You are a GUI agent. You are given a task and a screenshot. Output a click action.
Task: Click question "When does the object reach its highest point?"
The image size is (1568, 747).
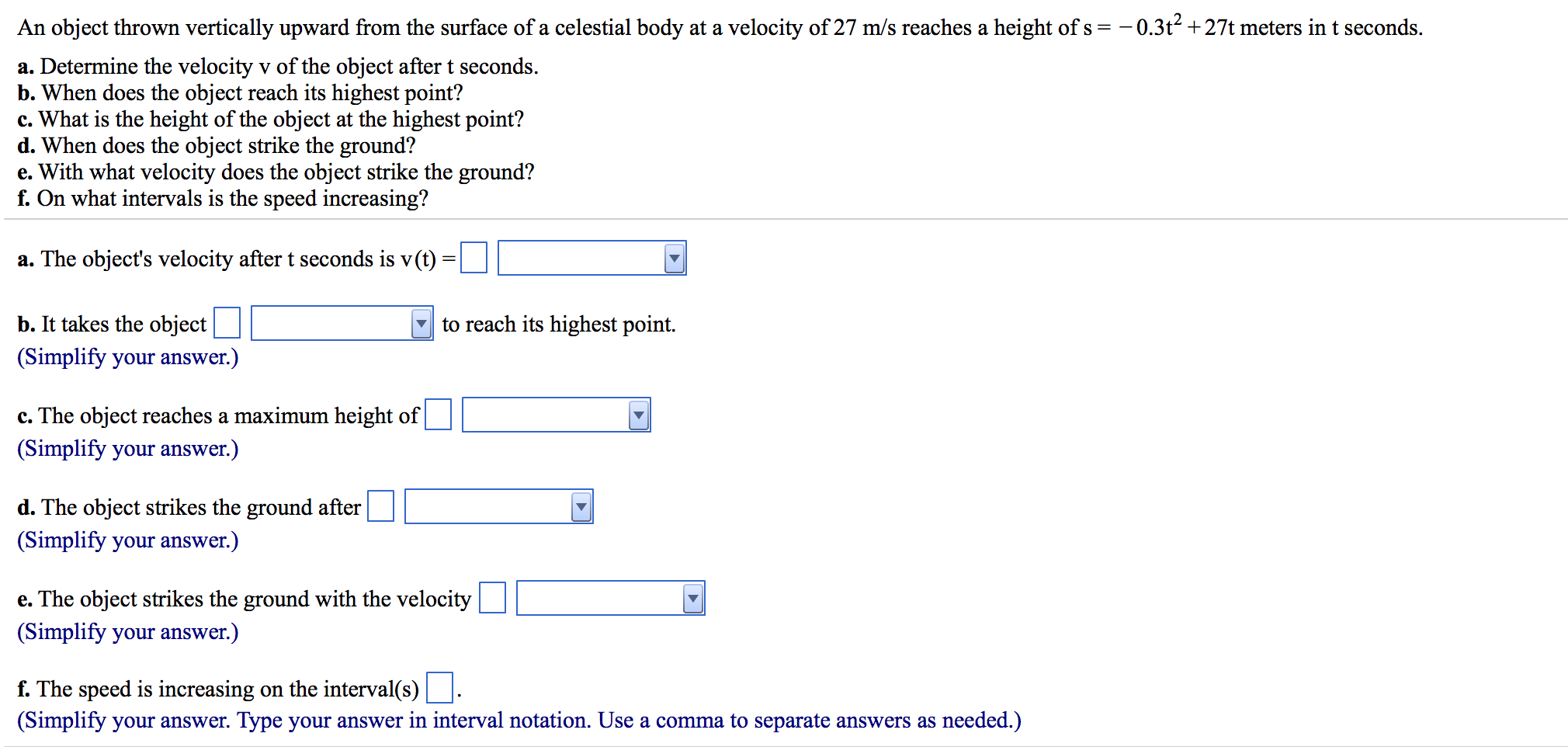tap(241, 93)
